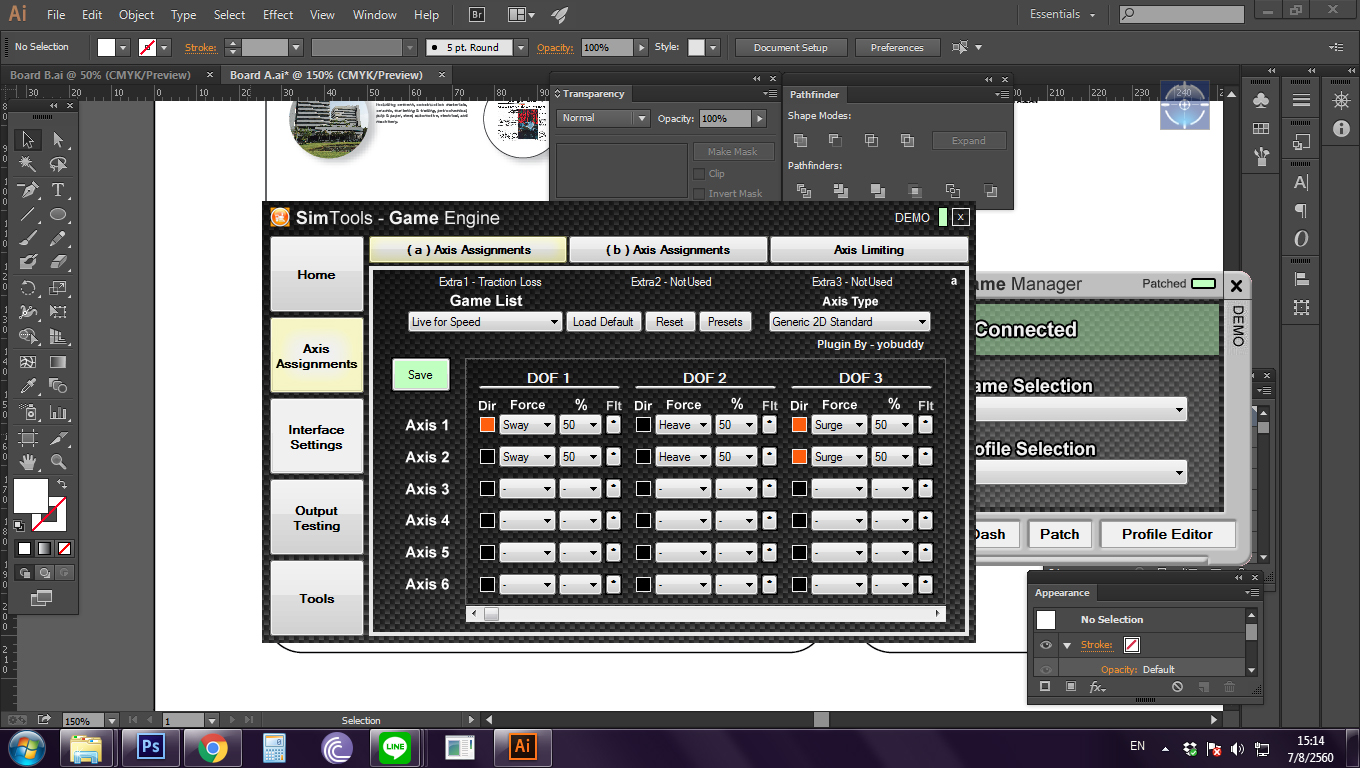
Task: Open Axis 1 DOF 2 Force dropdown (Heave)
Action: point(683,425)
